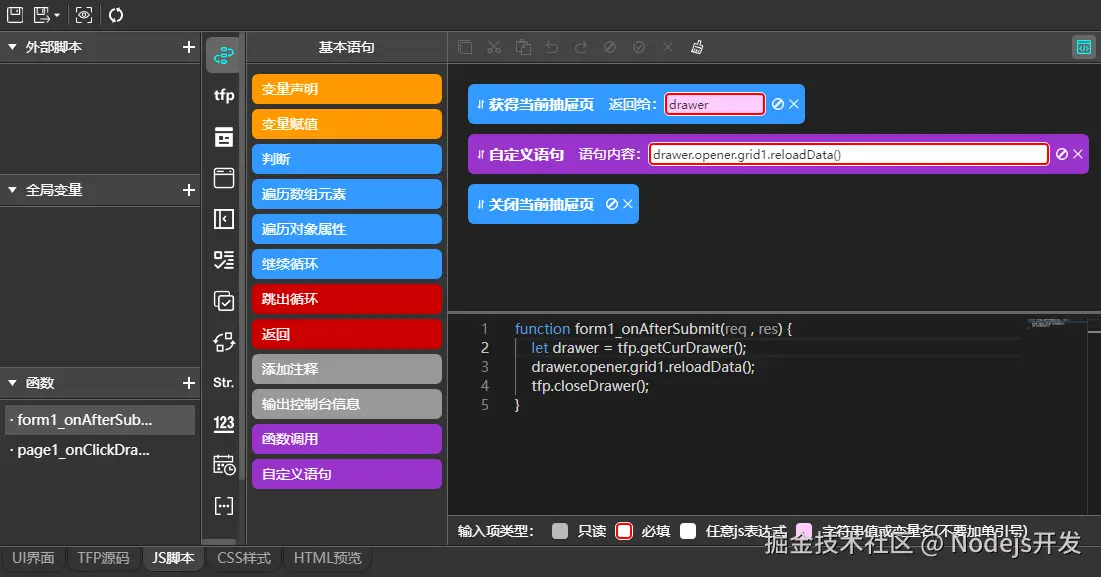
Task: Click the redo arrow icon
Action: click(x=581, y=47)
